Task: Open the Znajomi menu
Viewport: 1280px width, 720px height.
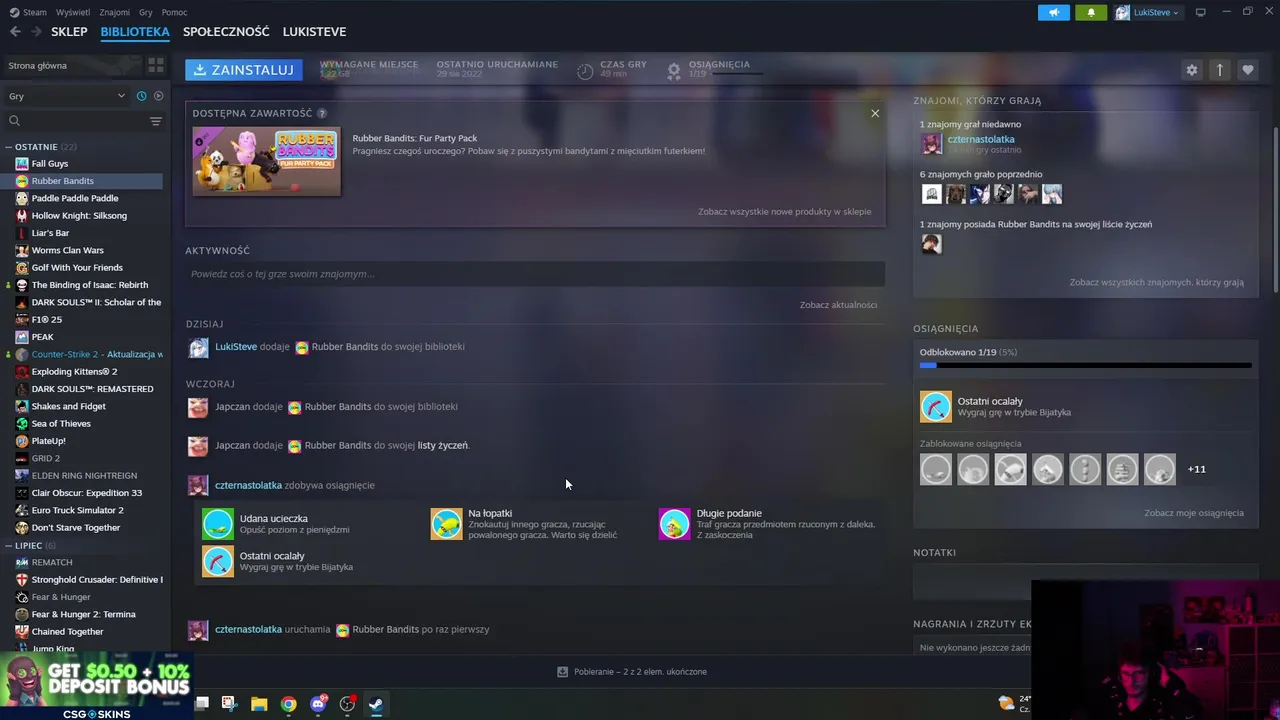Action: click(x=114, y=12)
